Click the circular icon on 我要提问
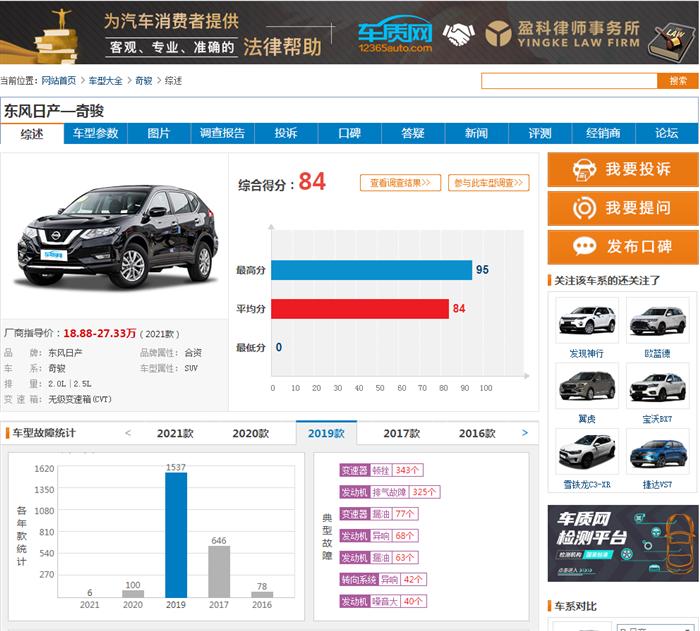The image size is (700, 631). pos(584,208)
